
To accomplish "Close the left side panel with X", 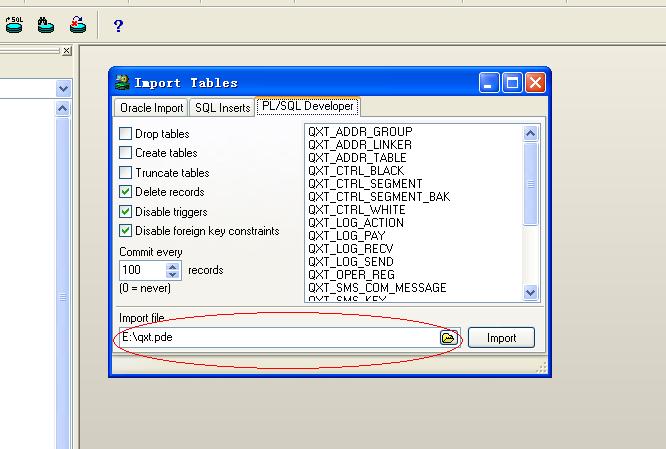I will point(66,51).
